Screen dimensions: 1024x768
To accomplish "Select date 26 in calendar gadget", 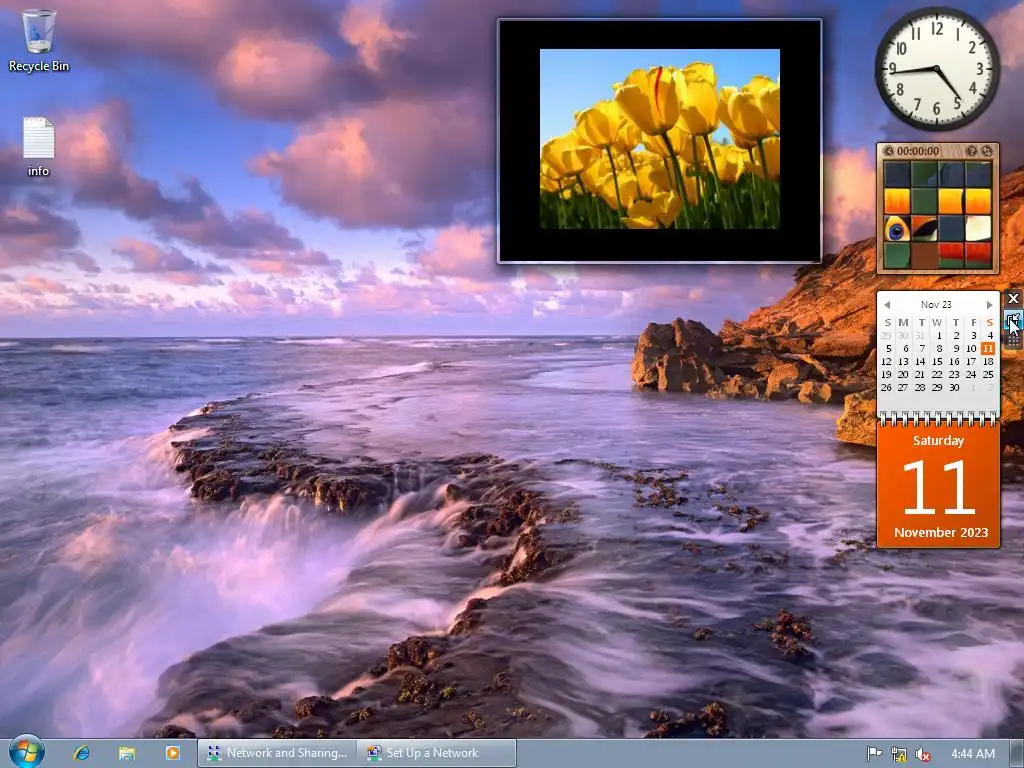I will click(x=886, y=388).
